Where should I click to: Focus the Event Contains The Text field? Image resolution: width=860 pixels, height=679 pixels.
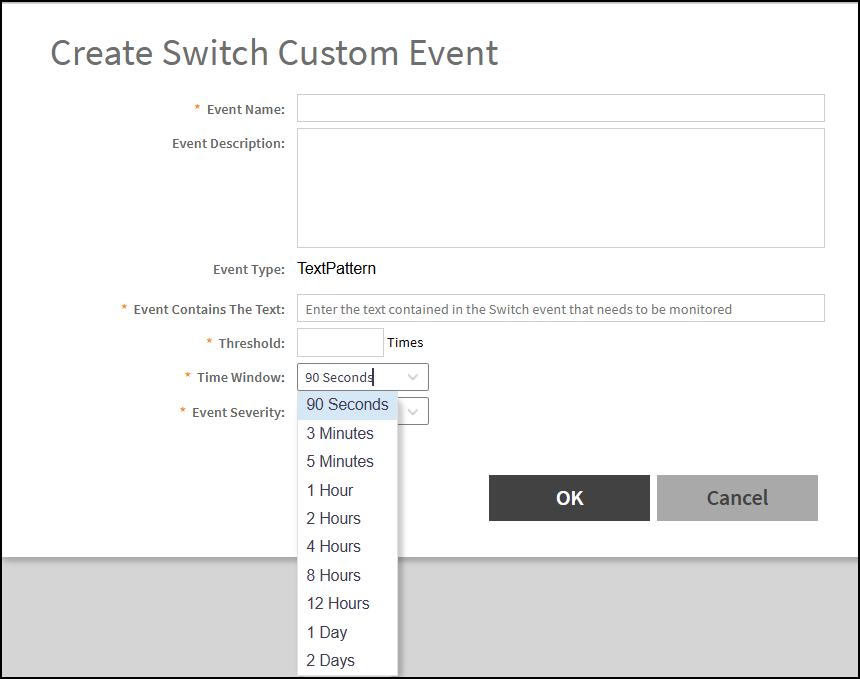click(x=561, y=308)
